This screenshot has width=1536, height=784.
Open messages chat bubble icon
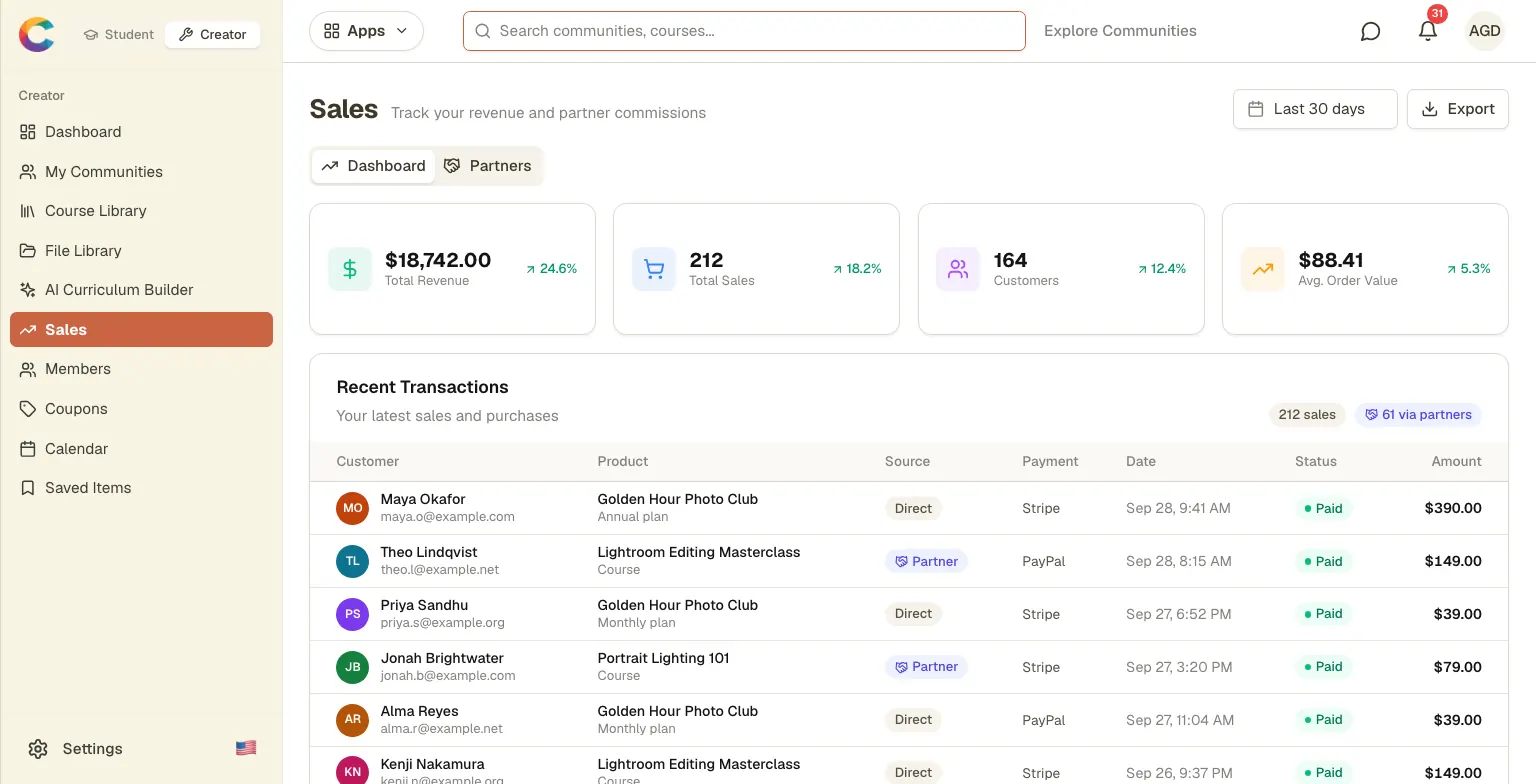click(1371, 31)
